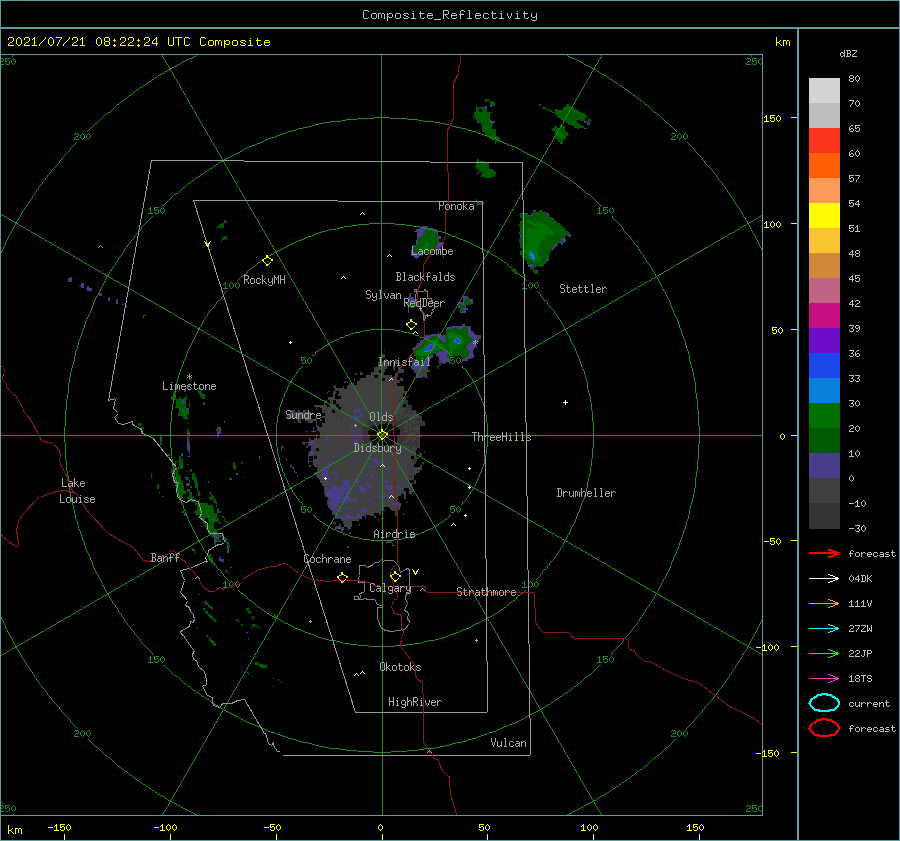Click the Composite_Reflectivity title text
This screenshot has width=900, height=841.
(450, 15)
